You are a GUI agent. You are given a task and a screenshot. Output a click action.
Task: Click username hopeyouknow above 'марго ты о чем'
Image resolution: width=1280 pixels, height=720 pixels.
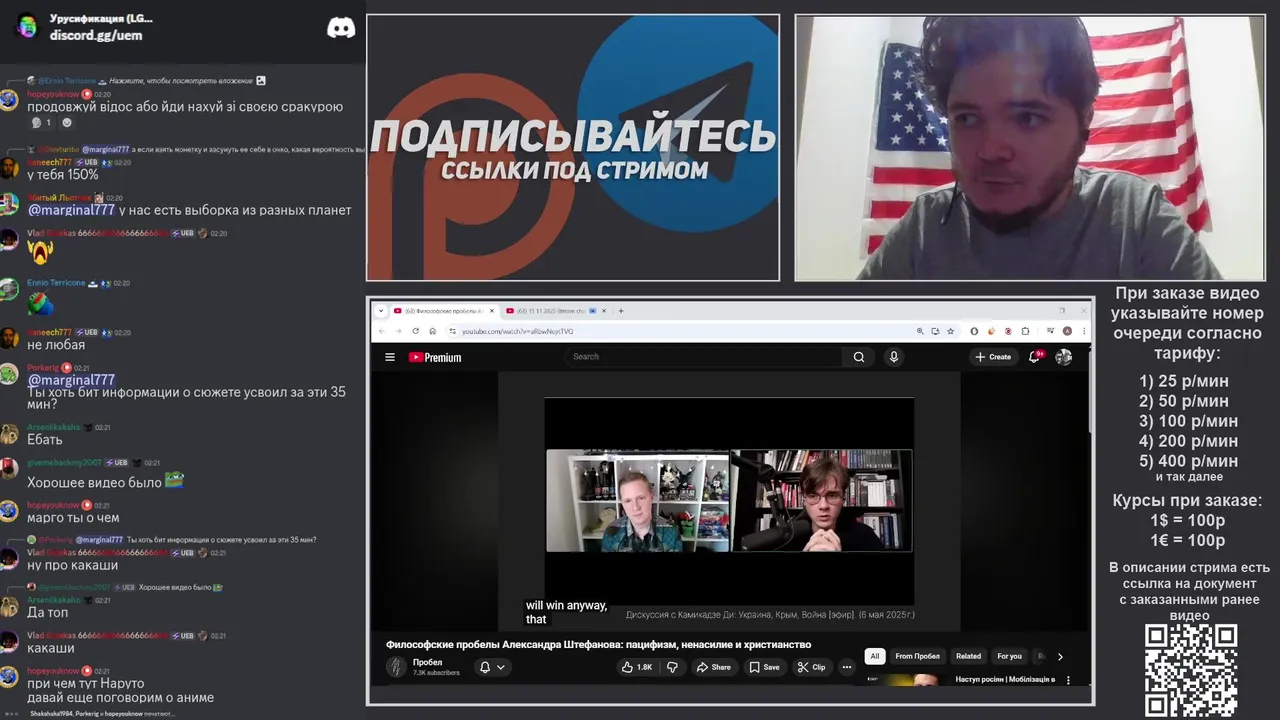[53, 505]
